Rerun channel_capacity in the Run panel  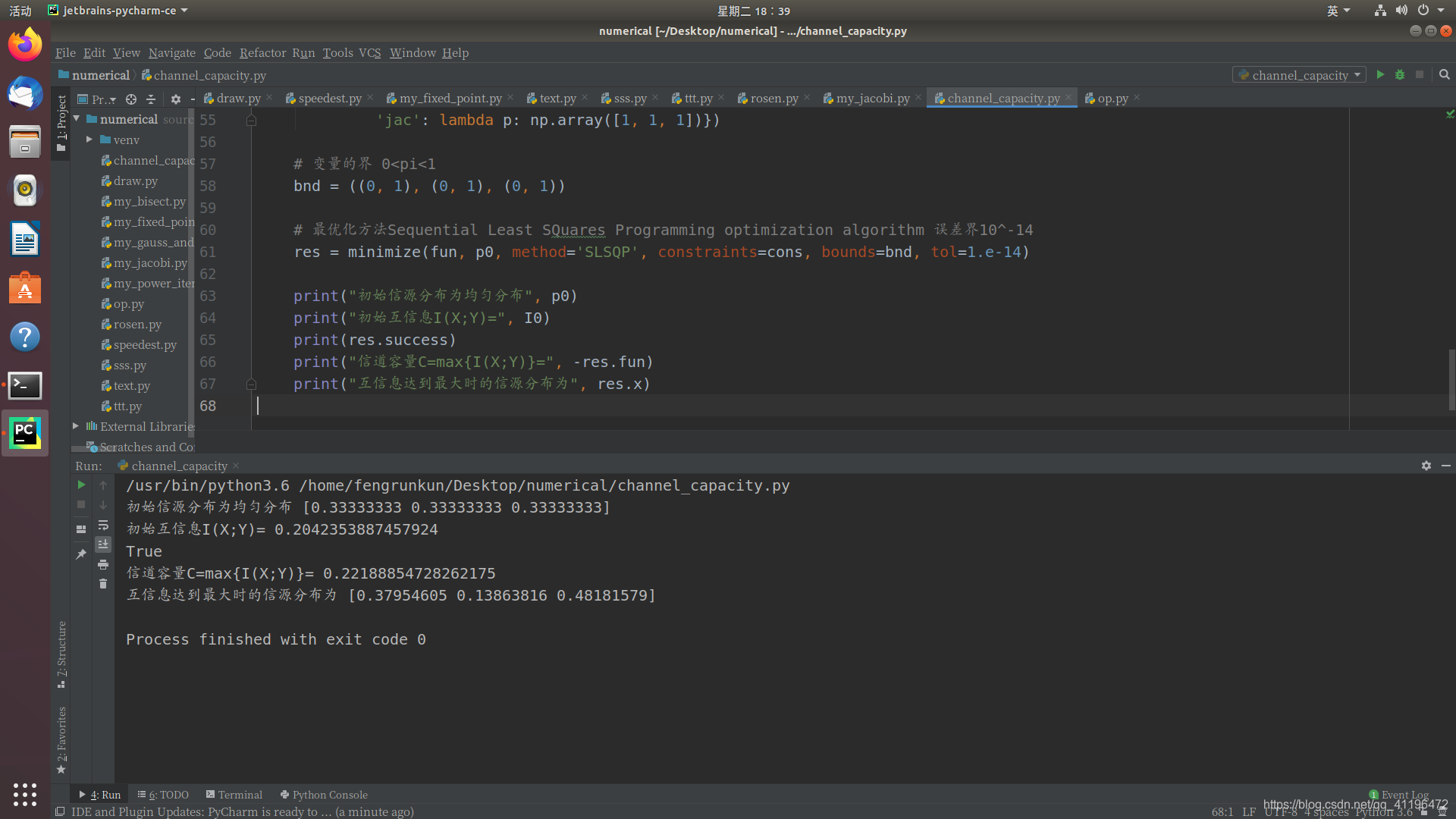click(81, 485)
